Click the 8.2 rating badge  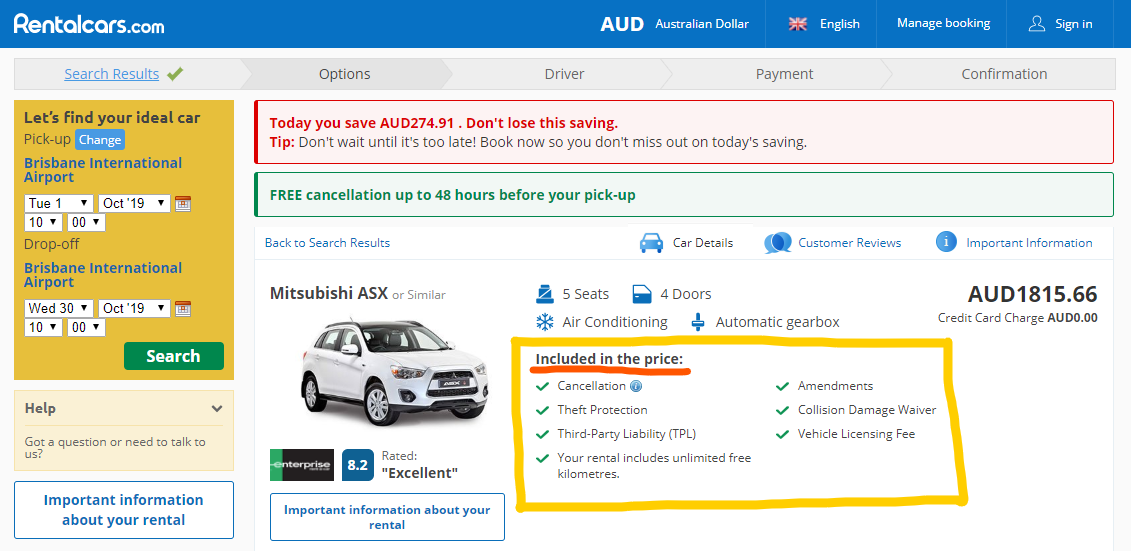[x=358, y=465]
